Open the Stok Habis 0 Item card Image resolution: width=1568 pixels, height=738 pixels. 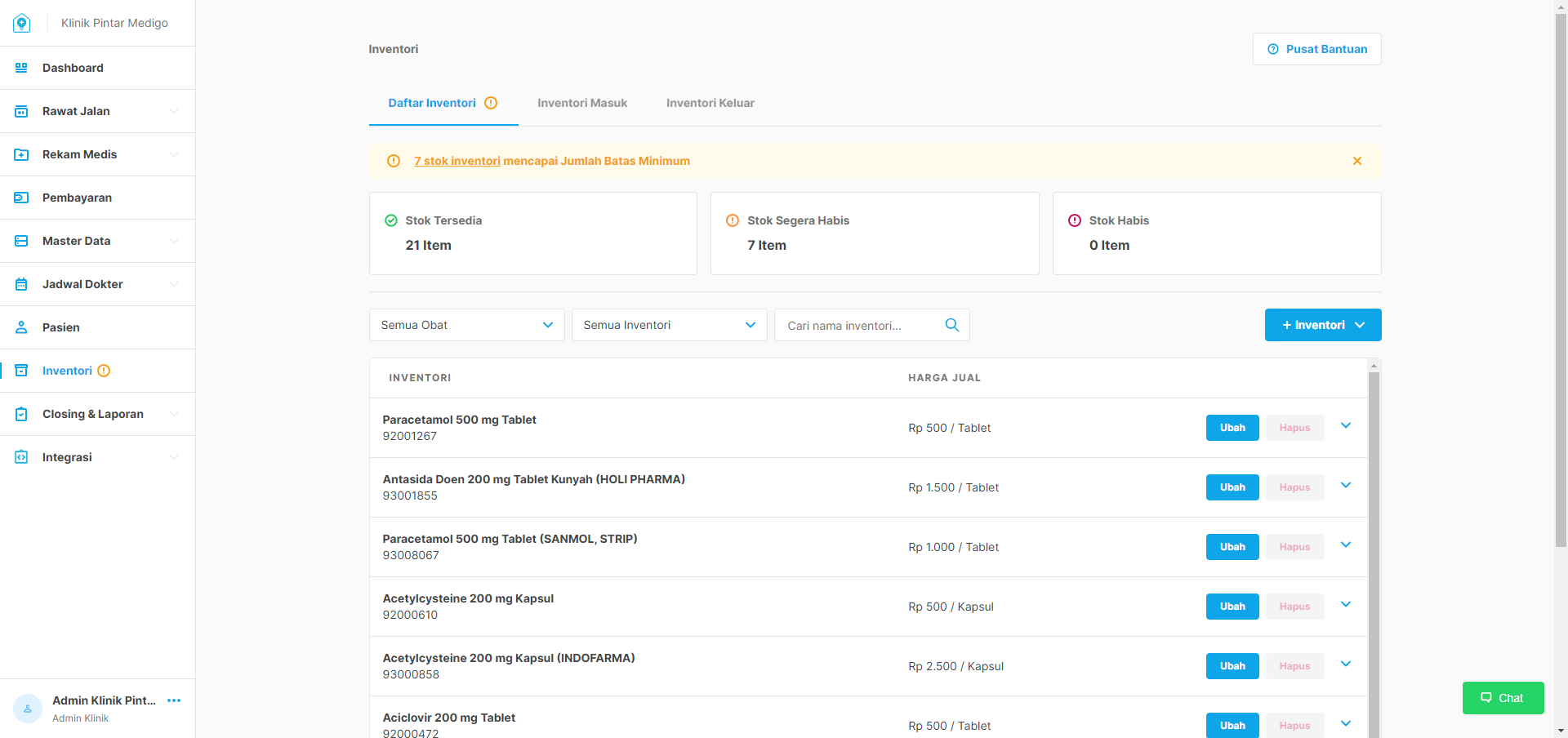pyautogui.click(x=1217, y=233)
